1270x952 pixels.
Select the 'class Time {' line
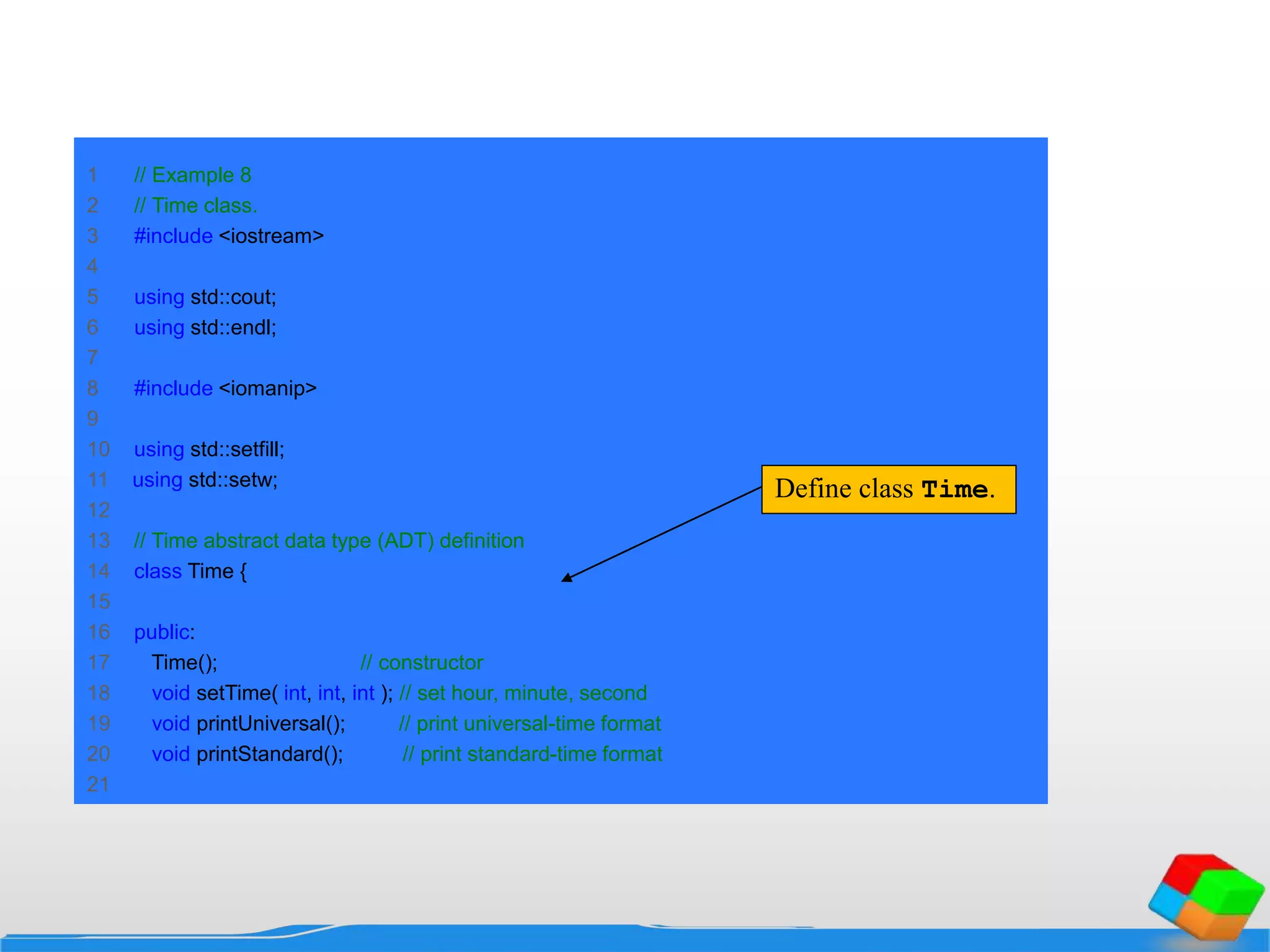pyautogui.click(x=190, y=571)
